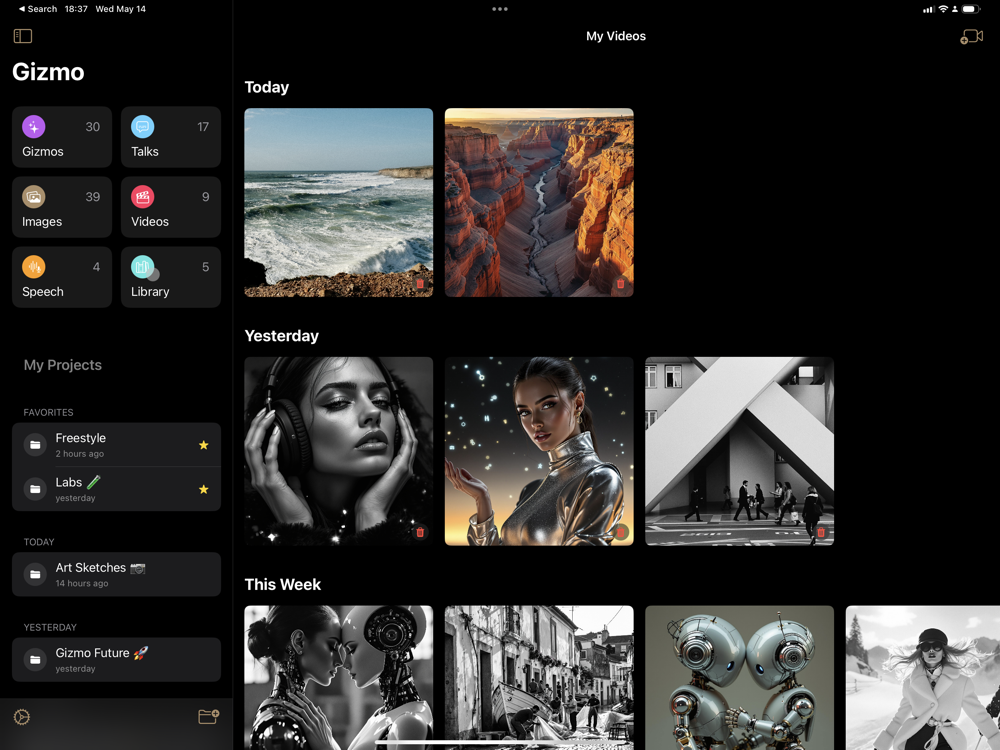
Task: Open the Freestyle project row
Action: tap(116, 445)
